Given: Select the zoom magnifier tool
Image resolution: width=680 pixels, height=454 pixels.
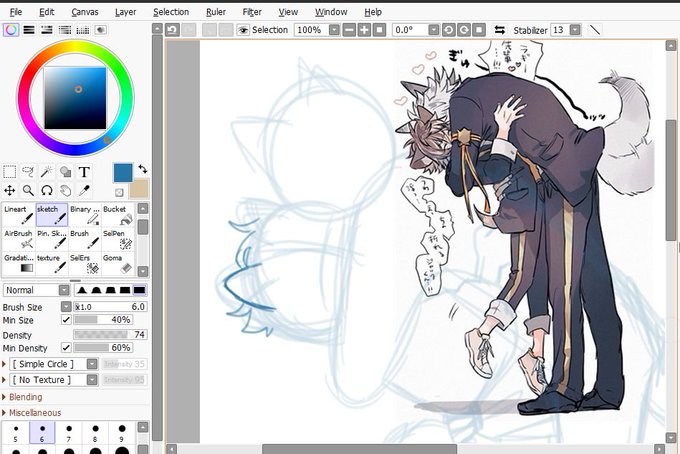Looking at the screenshot, I should pyautogui.click(x=28, y=190).
